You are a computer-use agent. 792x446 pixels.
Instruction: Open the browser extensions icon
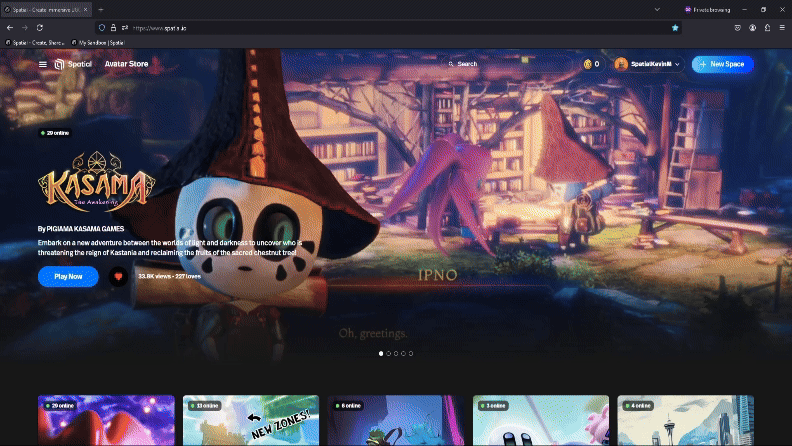[767, 28]
